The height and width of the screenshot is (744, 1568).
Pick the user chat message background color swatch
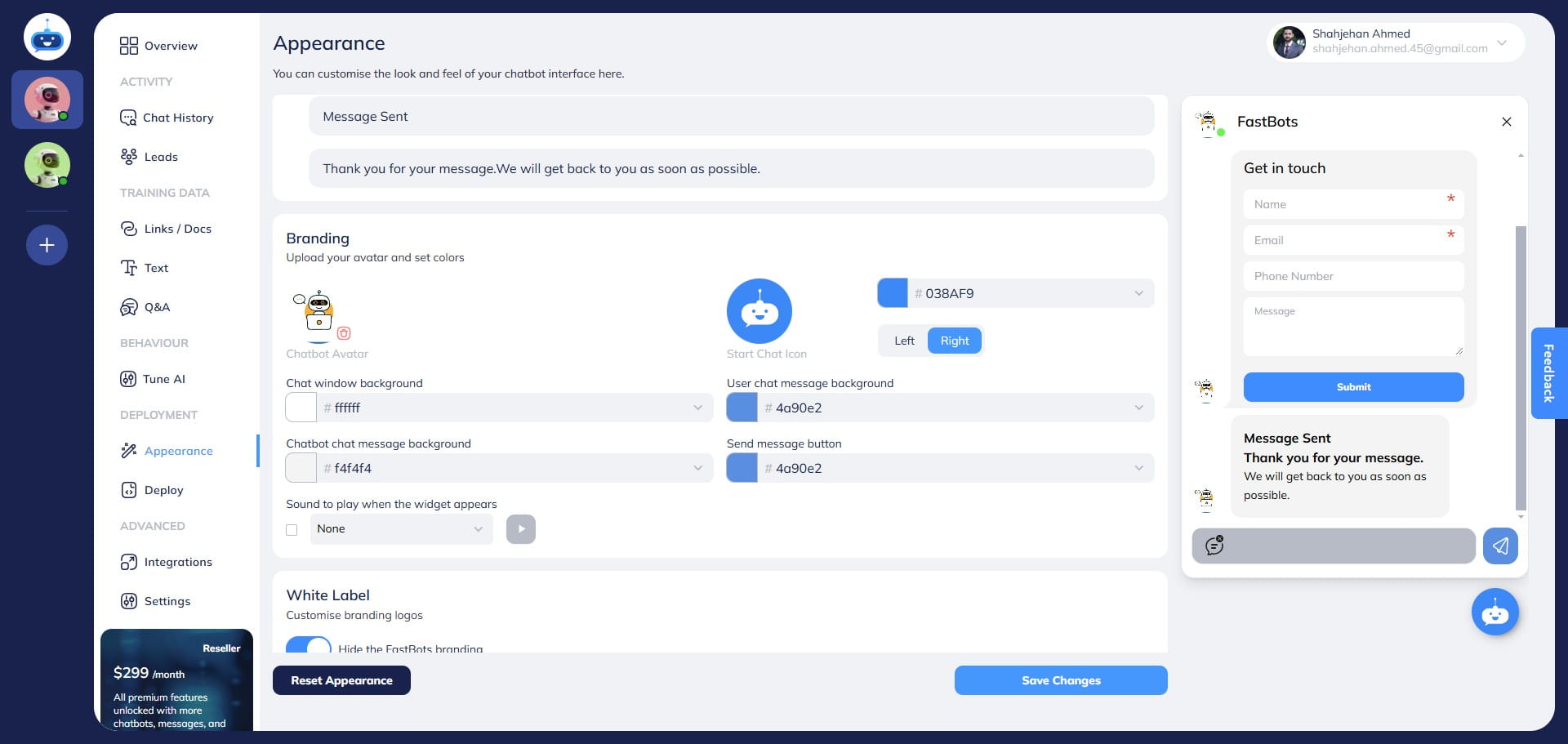tap(742, 407)
